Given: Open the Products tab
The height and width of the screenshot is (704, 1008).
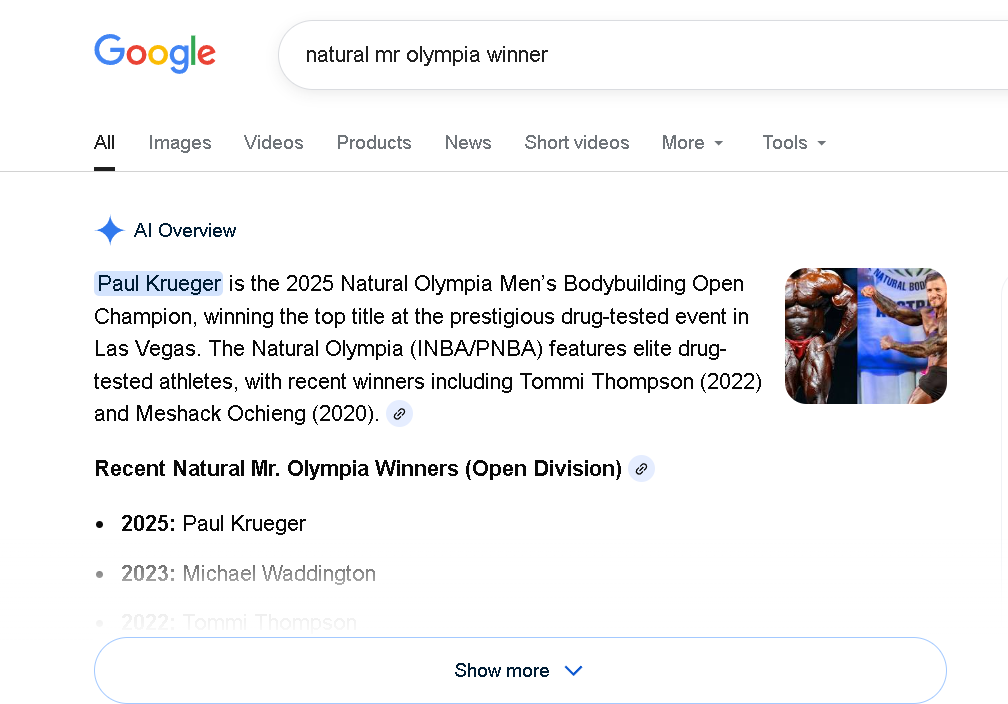Looking at the screenshot, I should tap(374, 142).
